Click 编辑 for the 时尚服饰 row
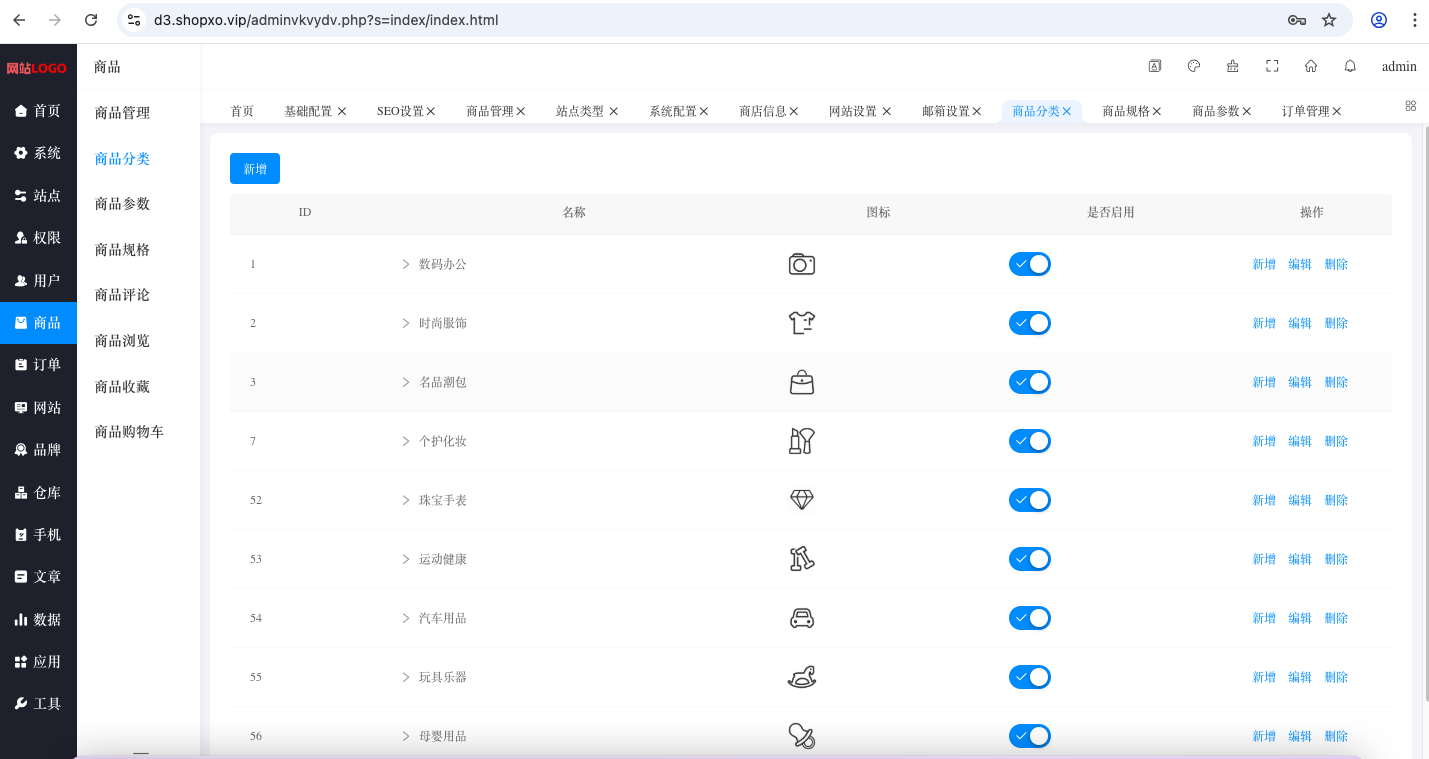 1300,323
